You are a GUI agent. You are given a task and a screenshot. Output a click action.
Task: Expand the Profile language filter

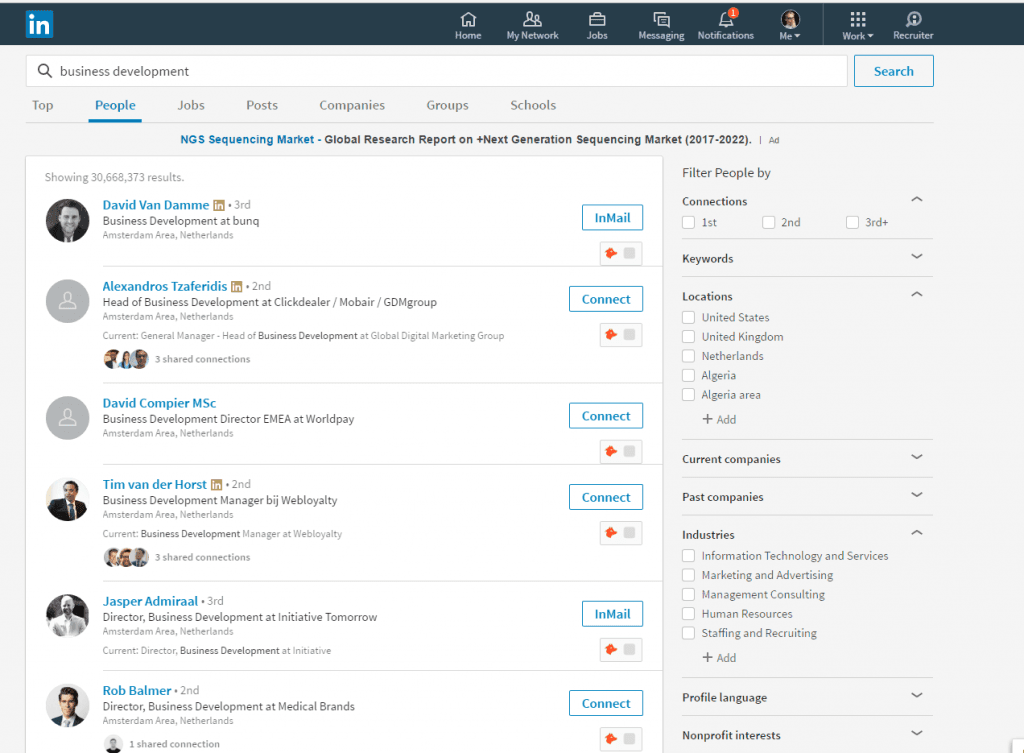[x=916, y=697]
